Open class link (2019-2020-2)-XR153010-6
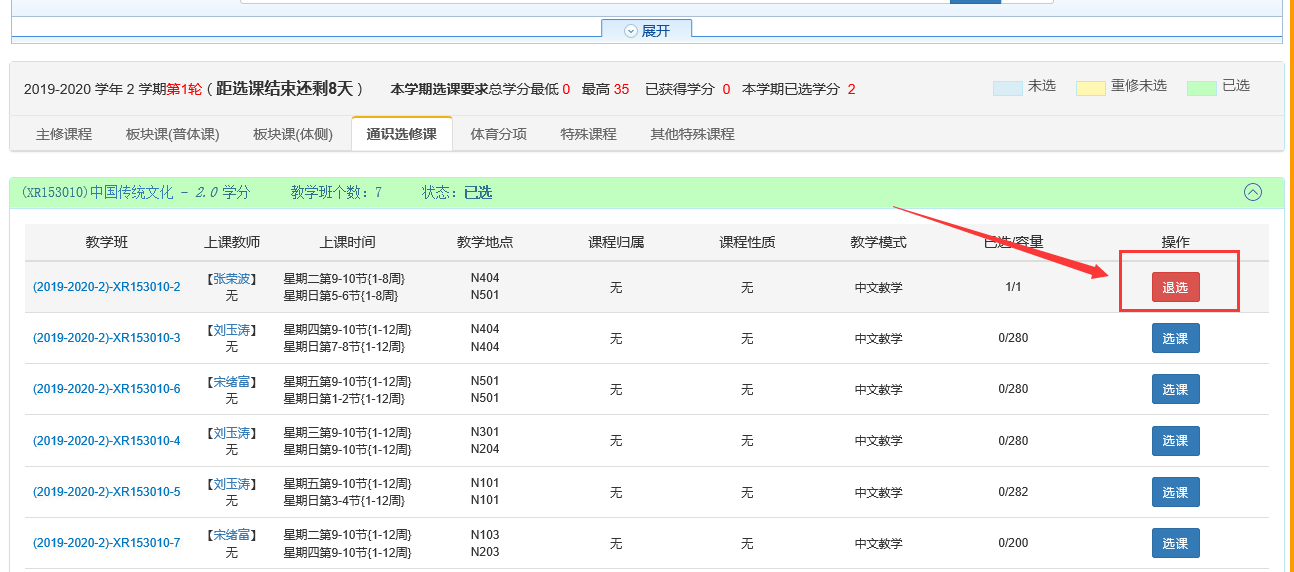The width and height of the screenshot is (1294, 572). click(x=106, y=389)
